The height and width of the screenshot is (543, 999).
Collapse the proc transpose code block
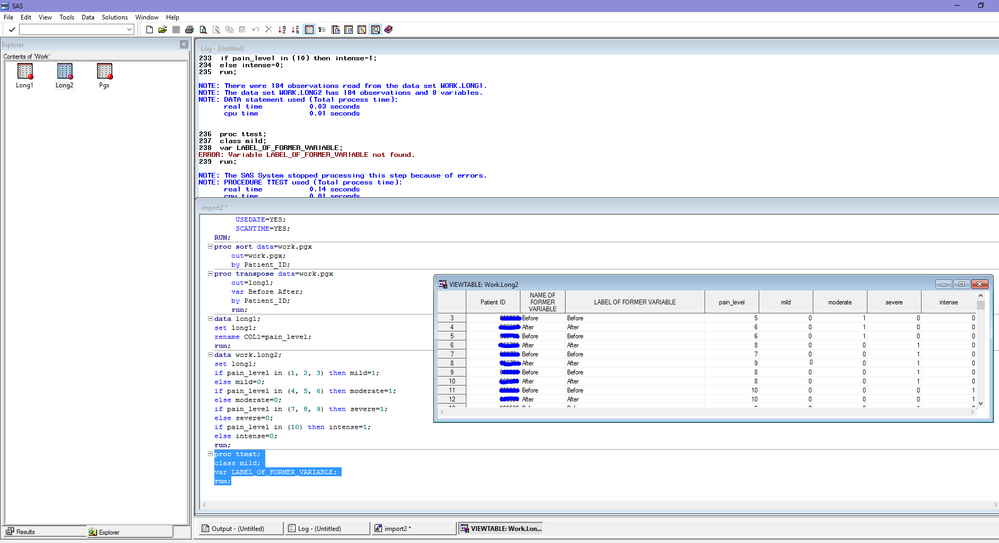coord(210,273)
